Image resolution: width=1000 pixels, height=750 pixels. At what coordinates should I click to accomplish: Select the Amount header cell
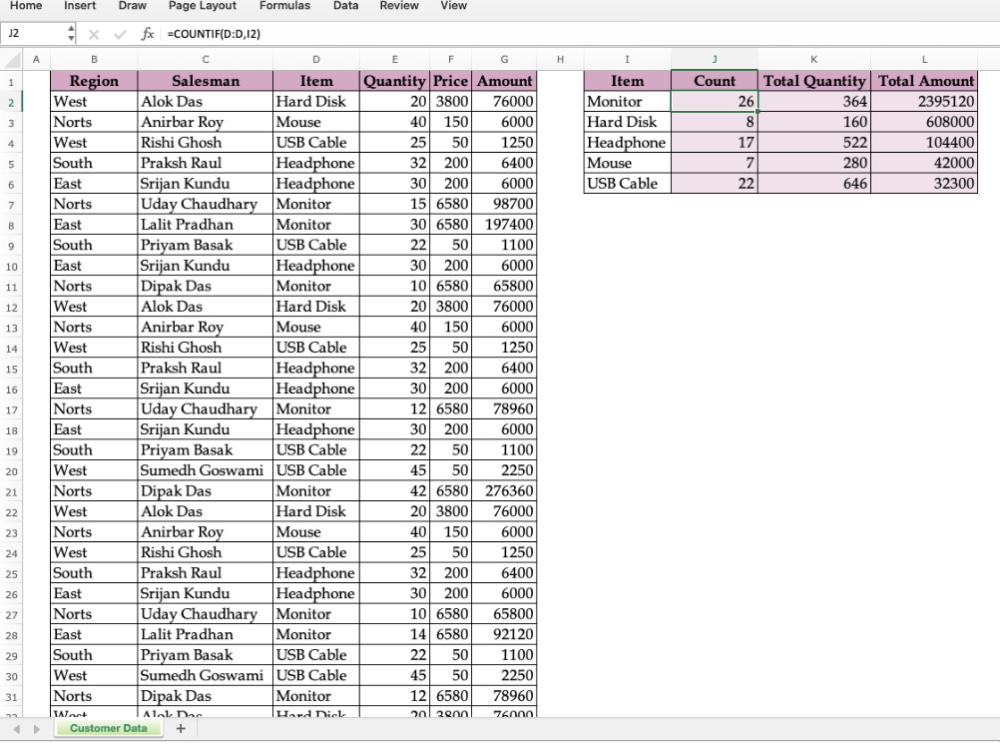pyautogui.click(x=504, y=81)
